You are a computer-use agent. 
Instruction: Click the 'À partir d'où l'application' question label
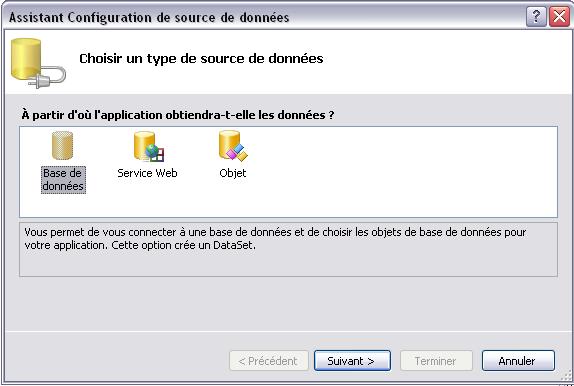(178, 115)
